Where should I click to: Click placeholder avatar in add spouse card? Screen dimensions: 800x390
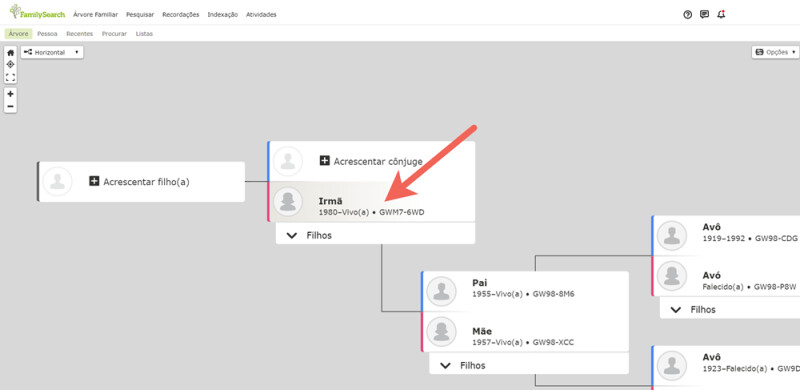tap(288, 161)
